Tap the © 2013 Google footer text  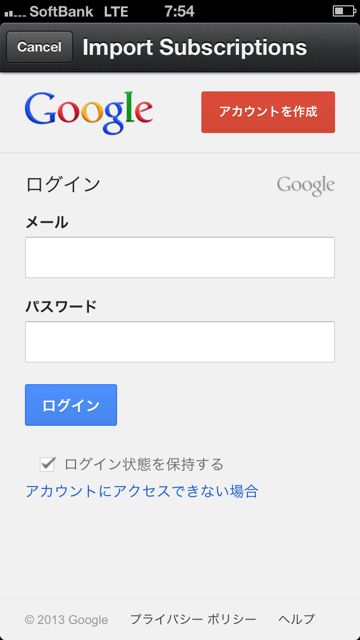coord(66,620)
